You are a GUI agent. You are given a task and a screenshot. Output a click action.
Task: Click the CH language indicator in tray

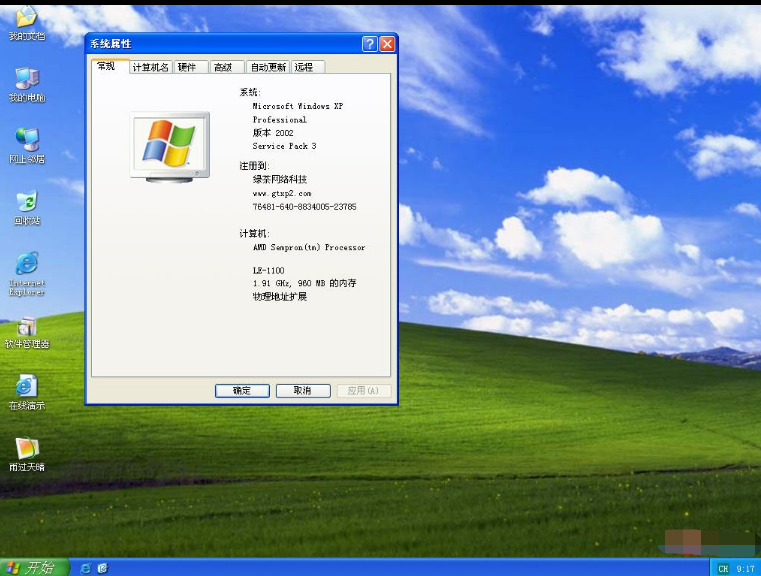[722, 568]
